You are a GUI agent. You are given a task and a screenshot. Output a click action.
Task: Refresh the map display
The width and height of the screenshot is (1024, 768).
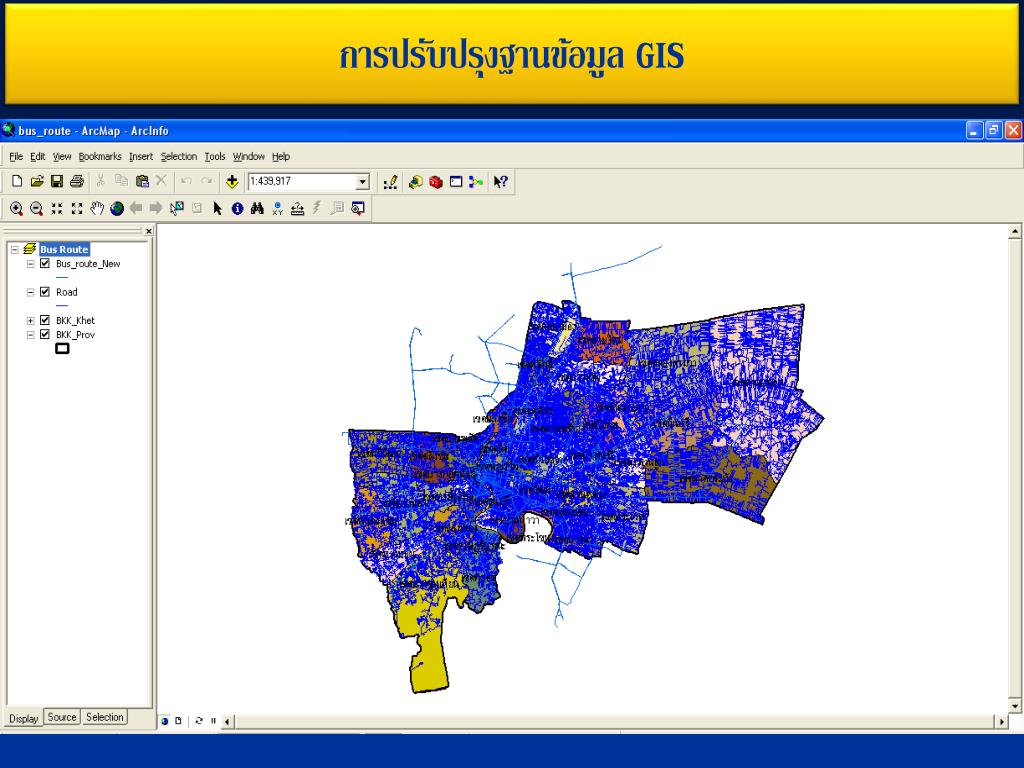(x=199, y=721)
